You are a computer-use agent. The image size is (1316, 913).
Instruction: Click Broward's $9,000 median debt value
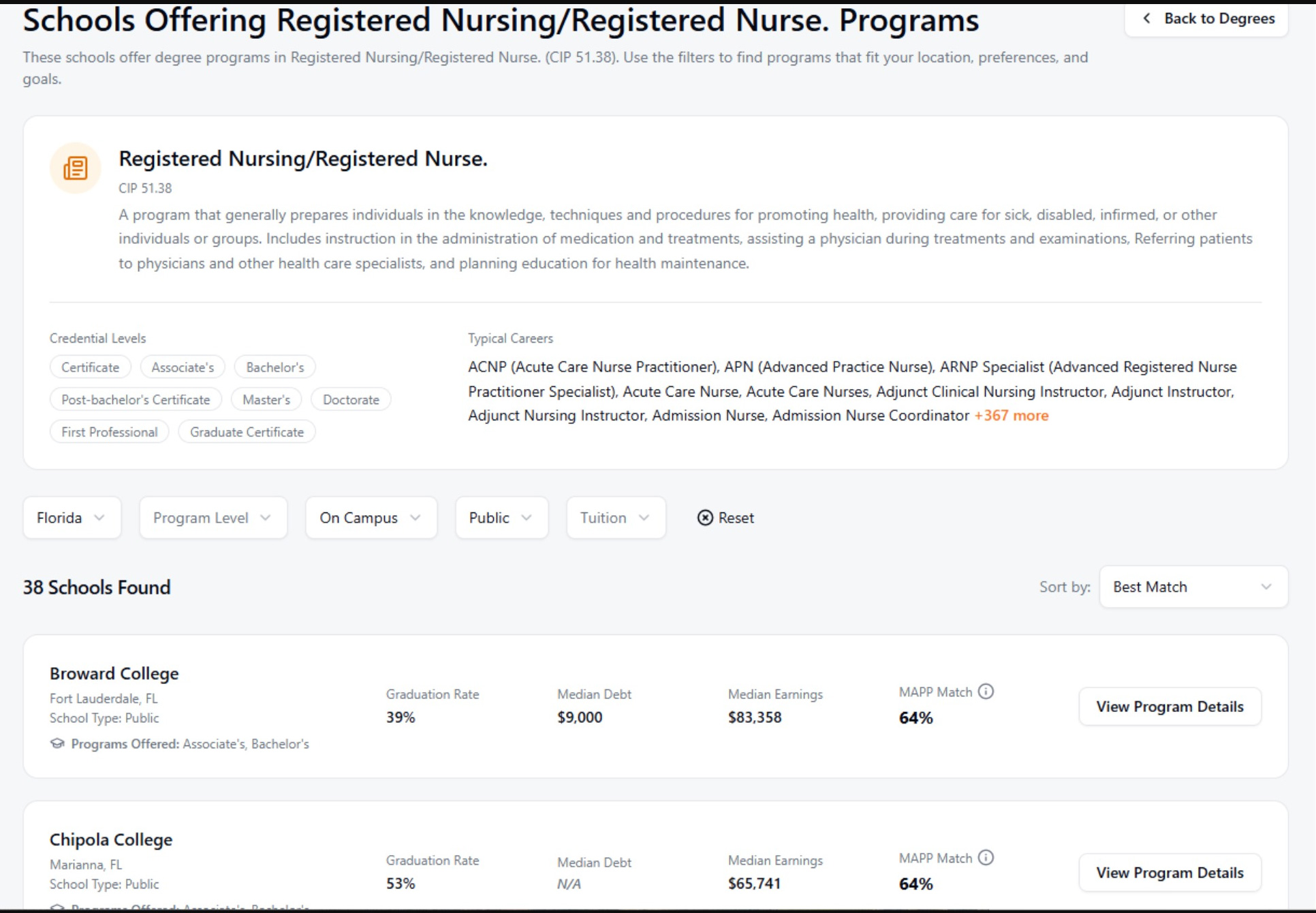point(580,717)
